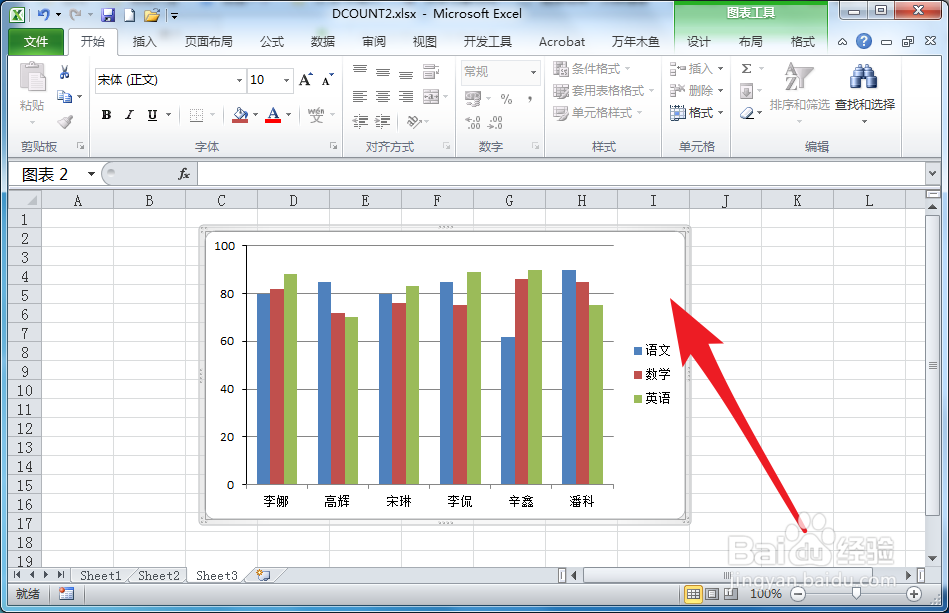Apply fill color with paint bucket
Viewport: 949px width, 613px height.
coord(240,114)
